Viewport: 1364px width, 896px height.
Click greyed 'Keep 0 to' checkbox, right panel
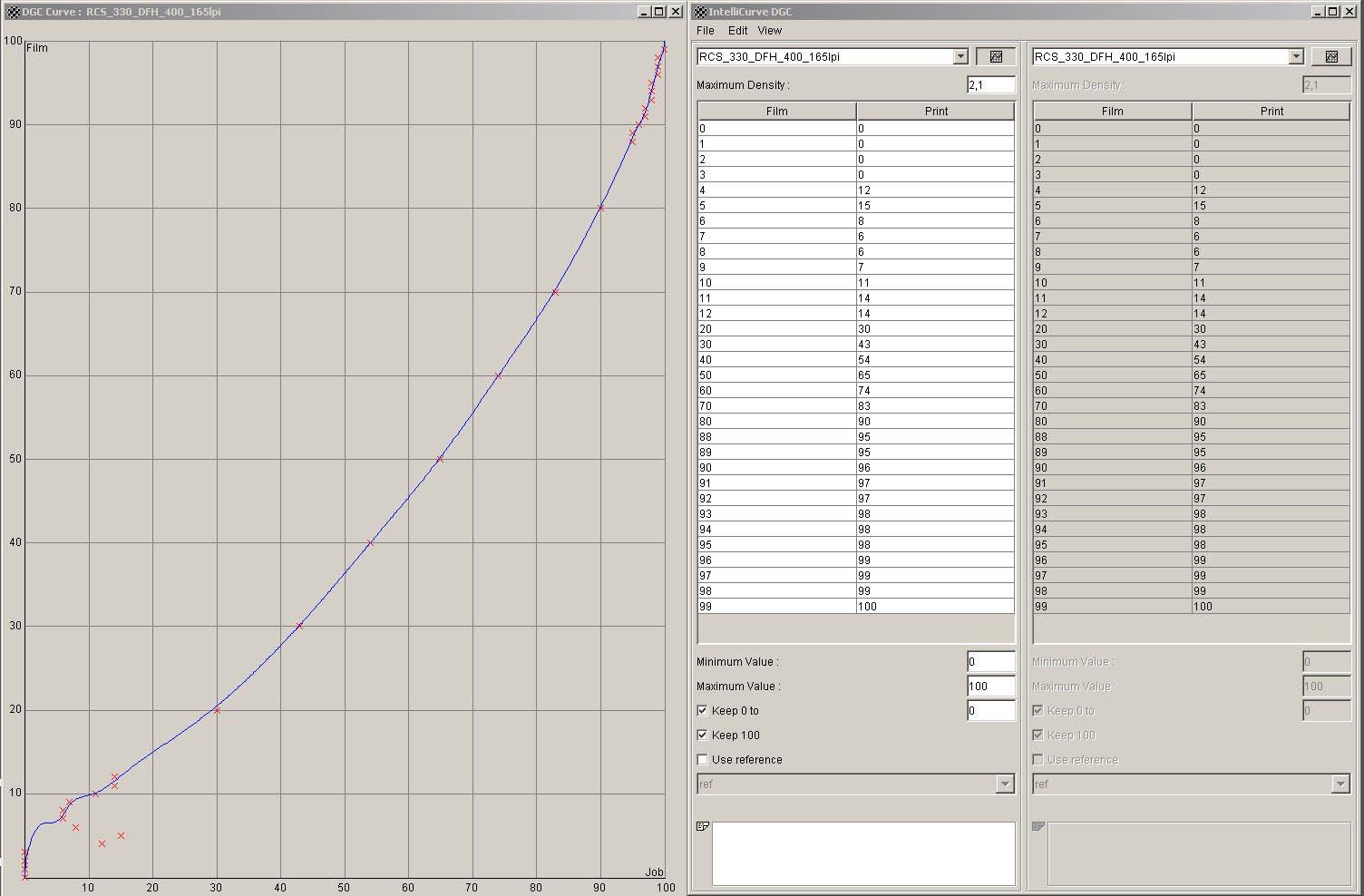(1038, 710)
